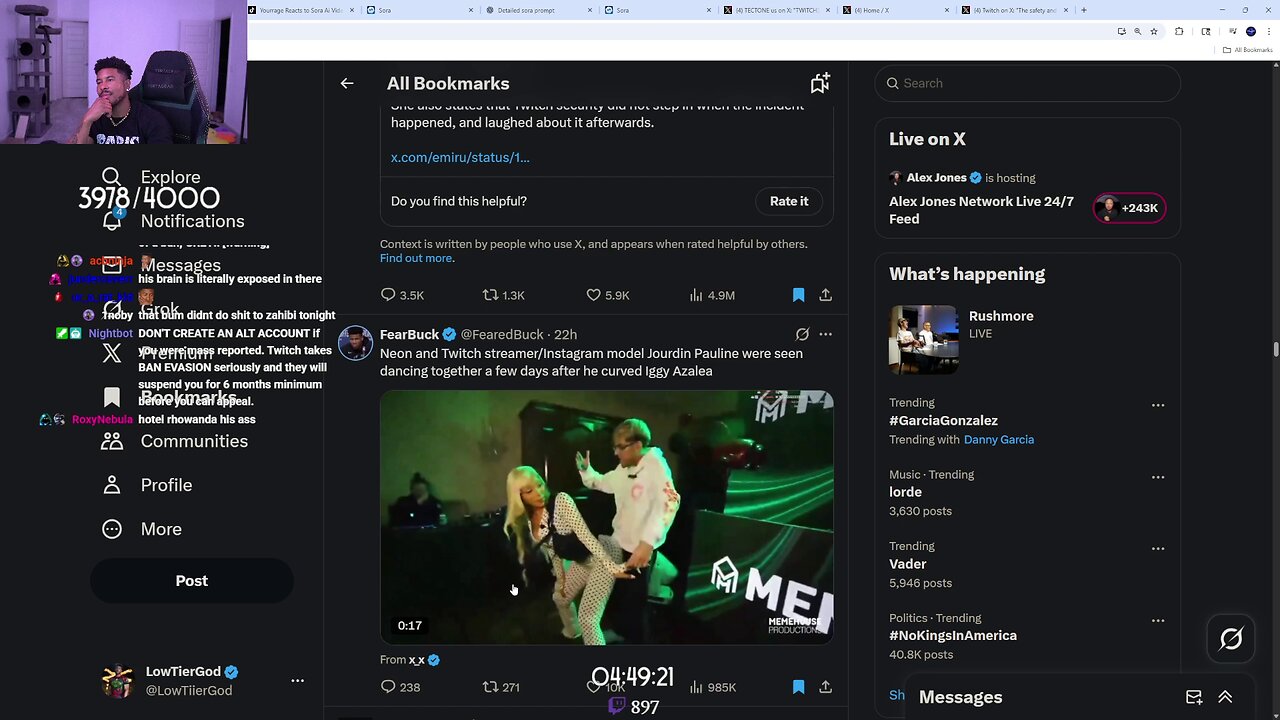Viewport: 1280px width, 720px height.
Task: Open a new browser tab
Action: pos(1084,10)
